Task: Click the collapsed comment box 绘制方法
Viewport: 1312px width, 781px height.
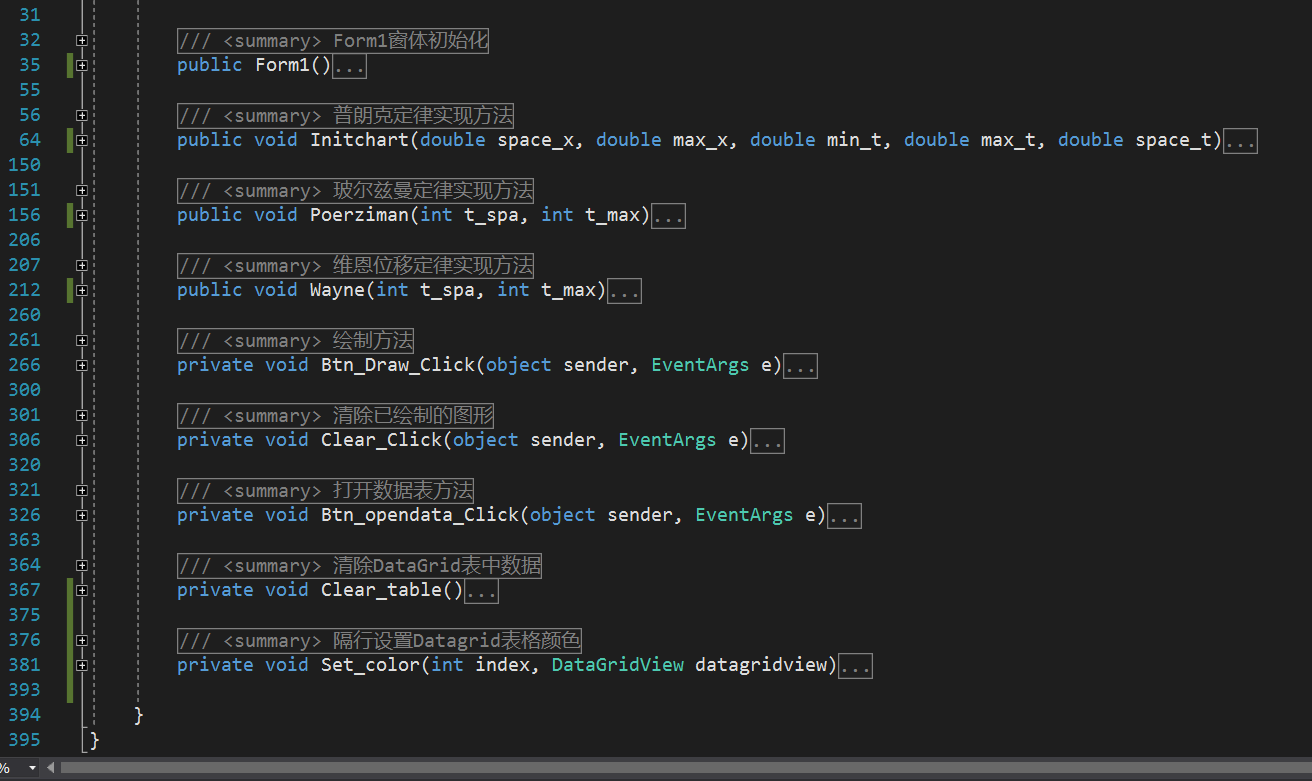Action: [296, 341]
